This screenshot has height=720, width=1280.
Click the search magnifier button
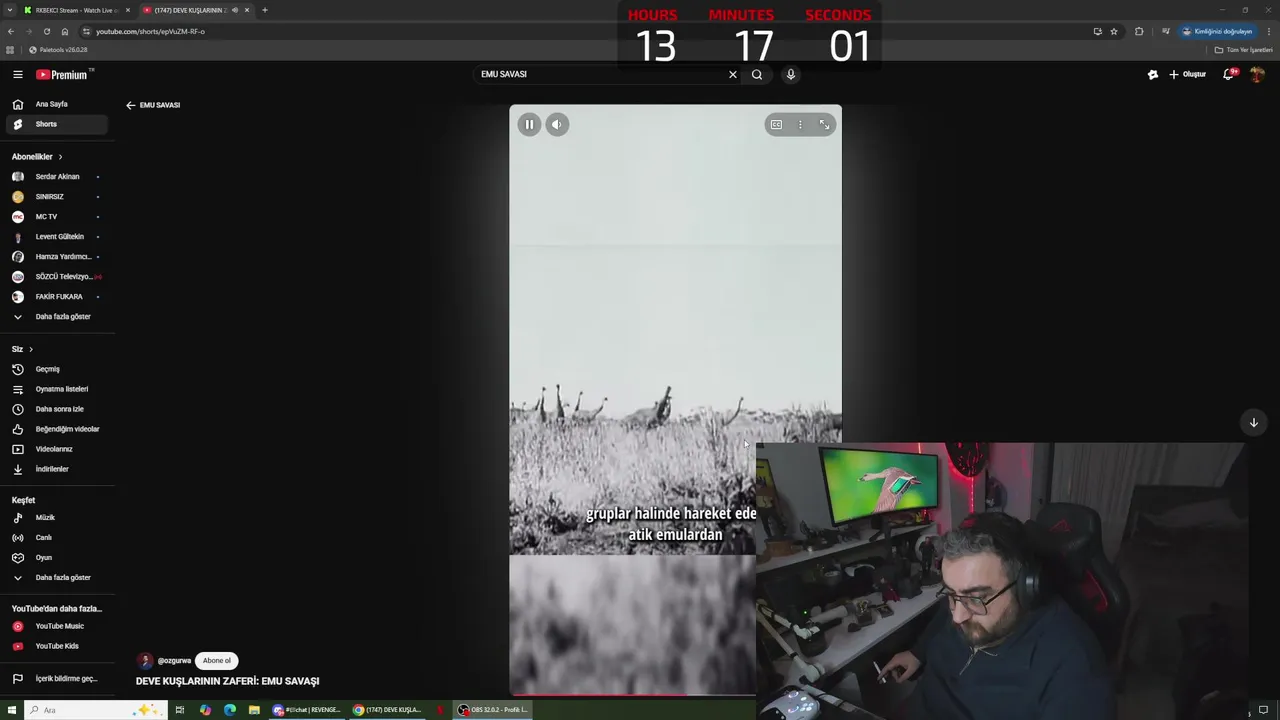click(757, 74)
